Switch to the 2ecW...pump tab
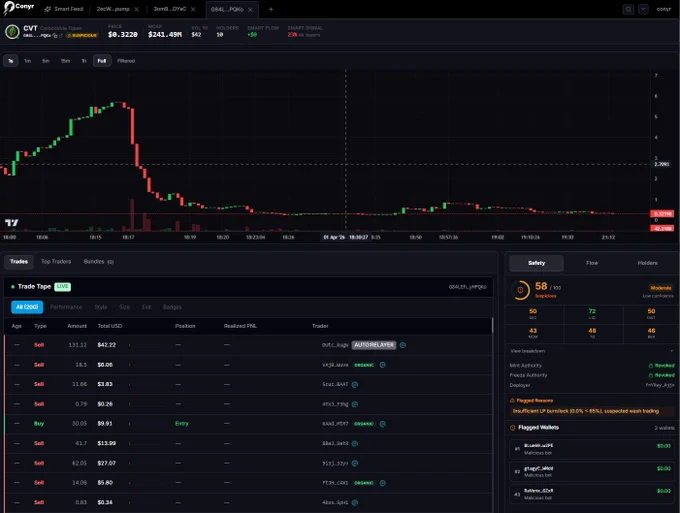The height and width of the screenshot is (513, 680). tap(113, 9)
